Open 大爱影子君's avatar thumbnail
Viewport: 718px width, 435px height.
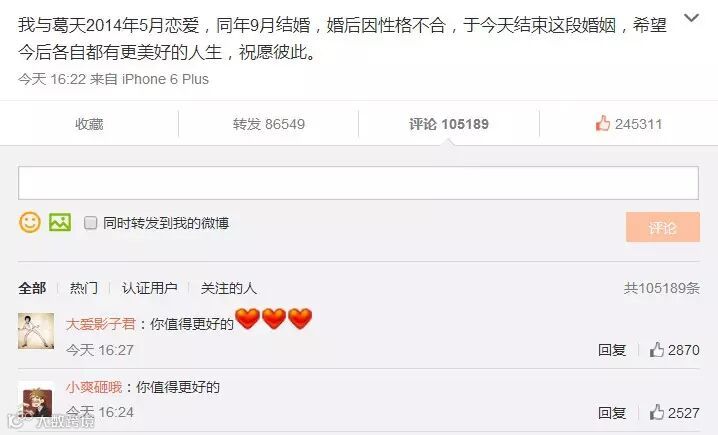pyautogui.click(x=36, y=331)
